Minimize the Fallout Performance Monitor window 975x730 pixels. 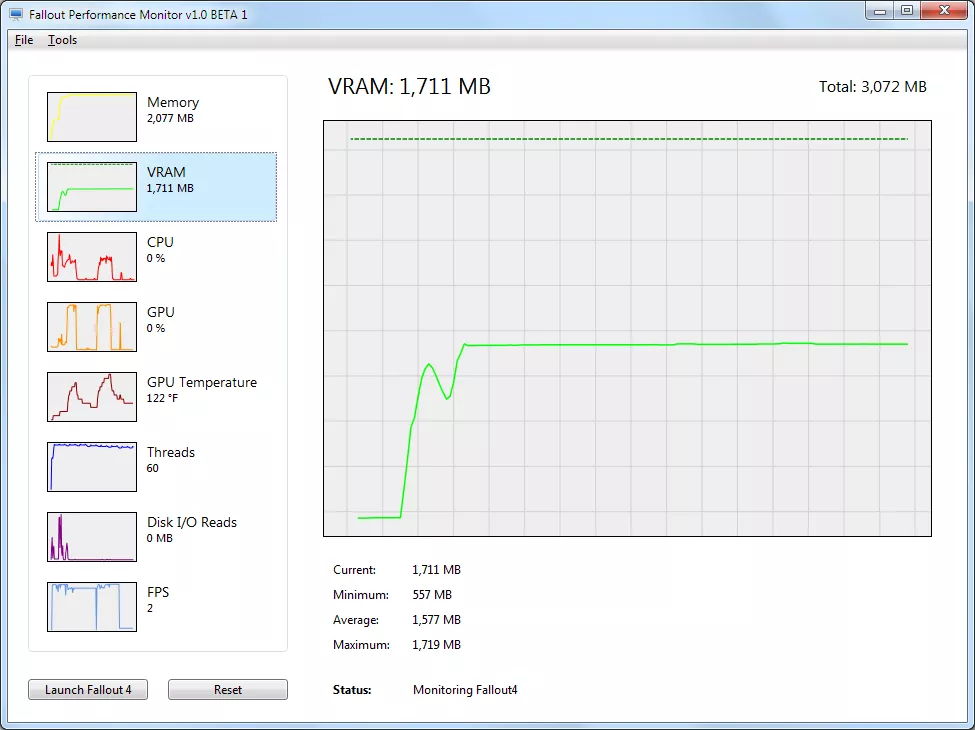[880, 11]
